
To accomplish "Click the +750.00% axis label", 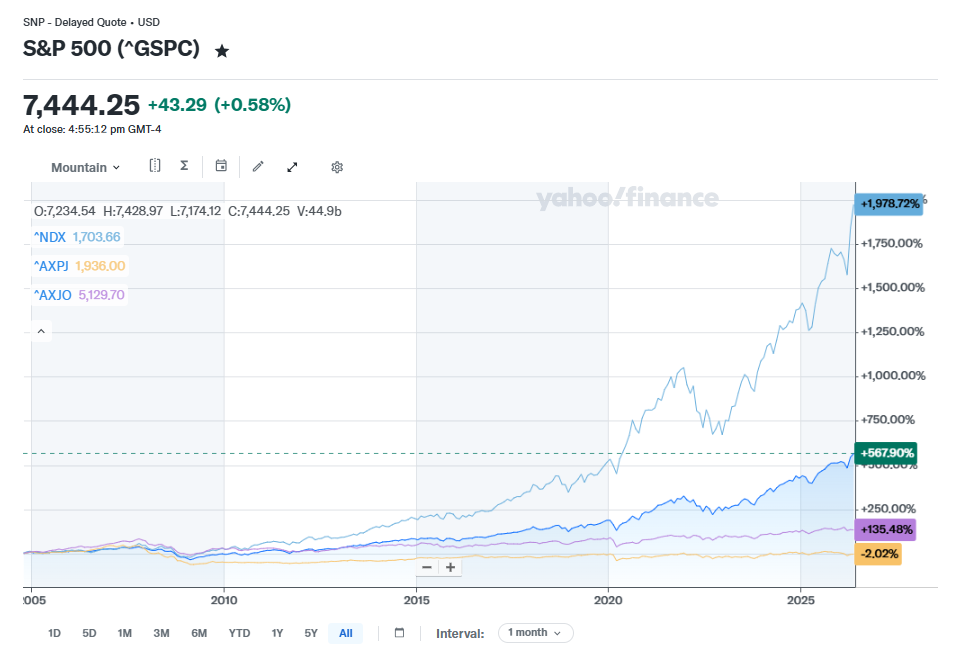I will coord(888,420).
